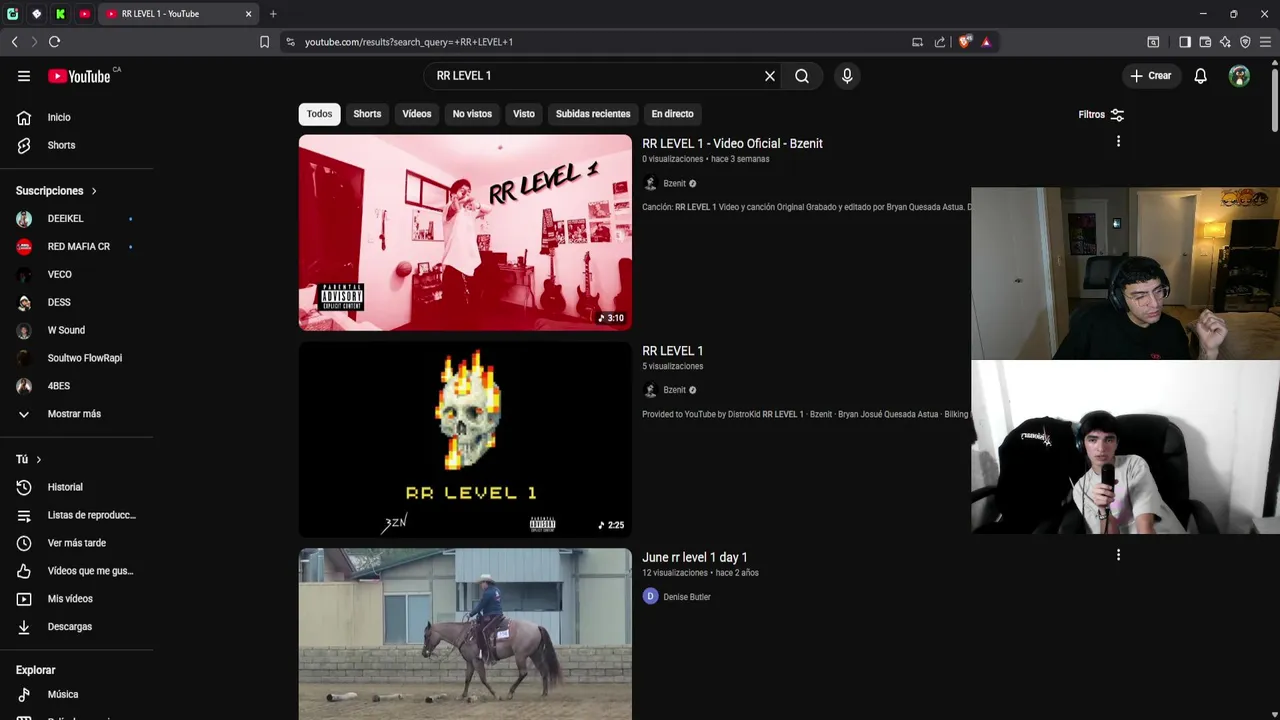
Task: Click the YouTube logo
Action: pos(79,76)
